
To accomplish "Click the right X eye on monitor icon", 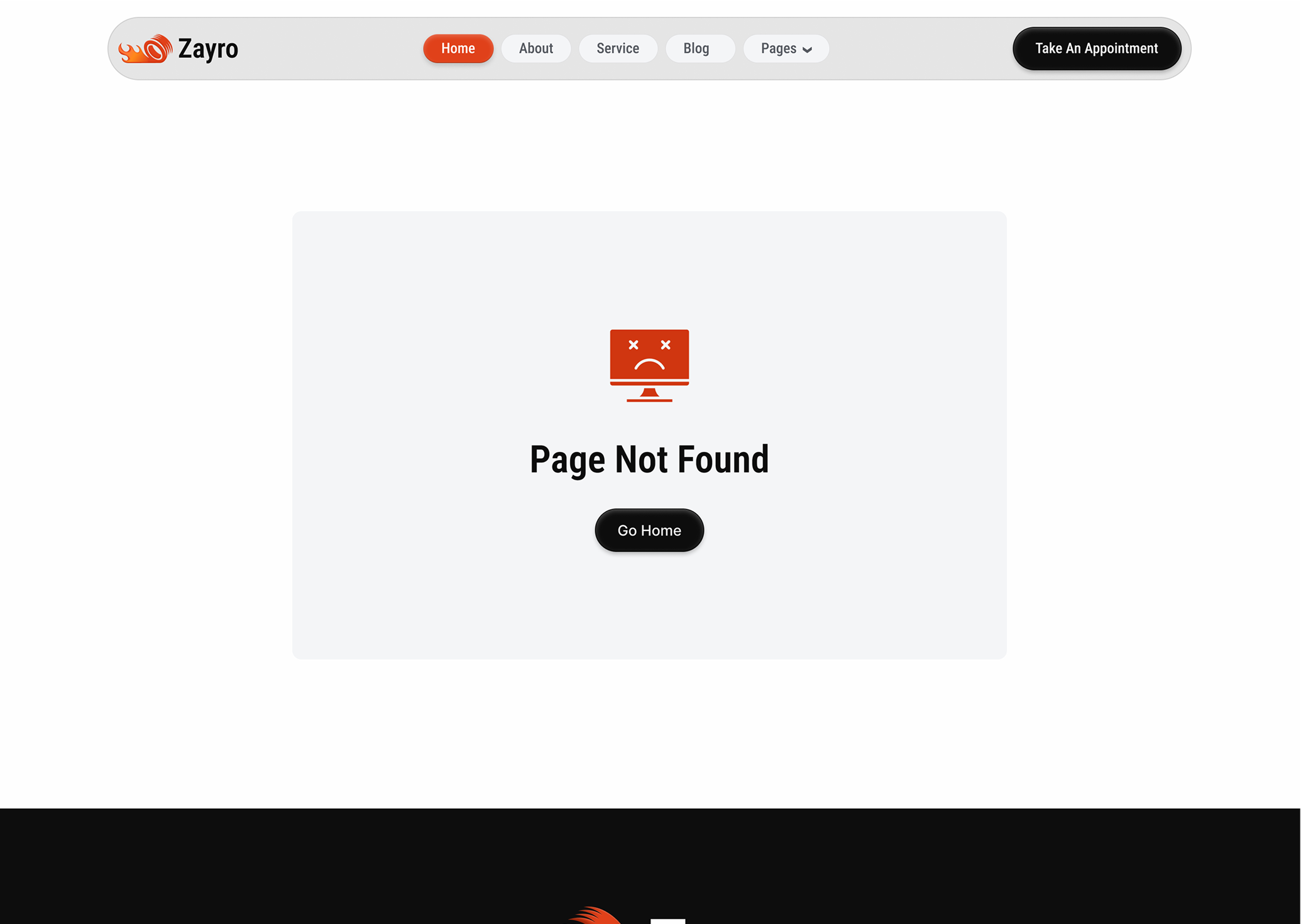I will (666, 344).
